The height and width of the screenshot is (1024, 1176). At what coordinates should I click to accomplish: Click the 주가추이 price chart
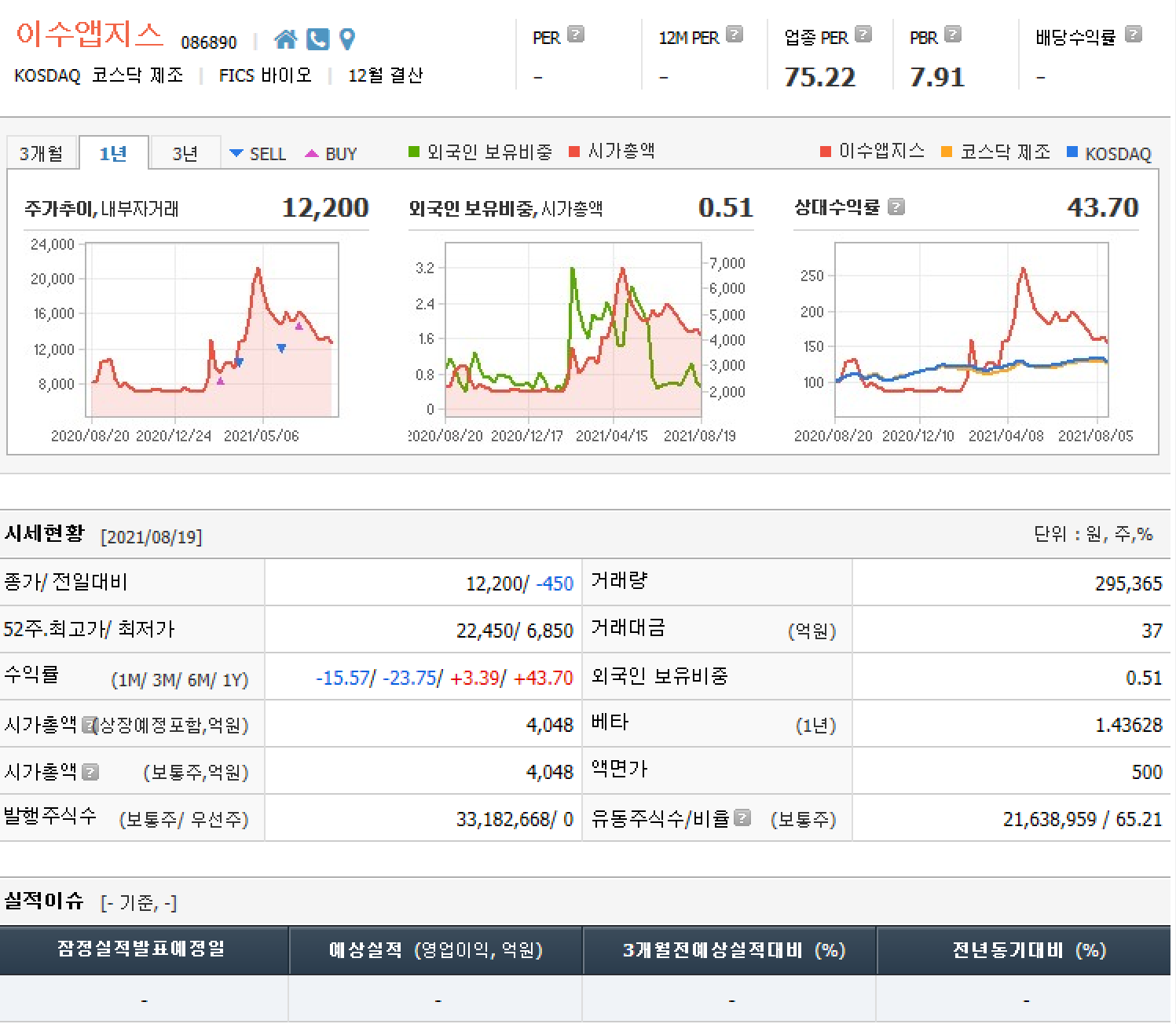point(212,330)
